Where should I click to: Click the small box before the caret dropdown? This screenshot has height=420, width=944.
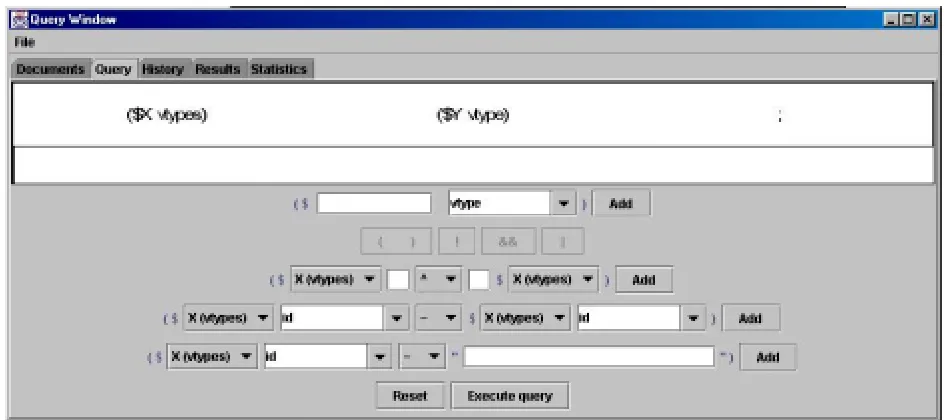[398, 280]
